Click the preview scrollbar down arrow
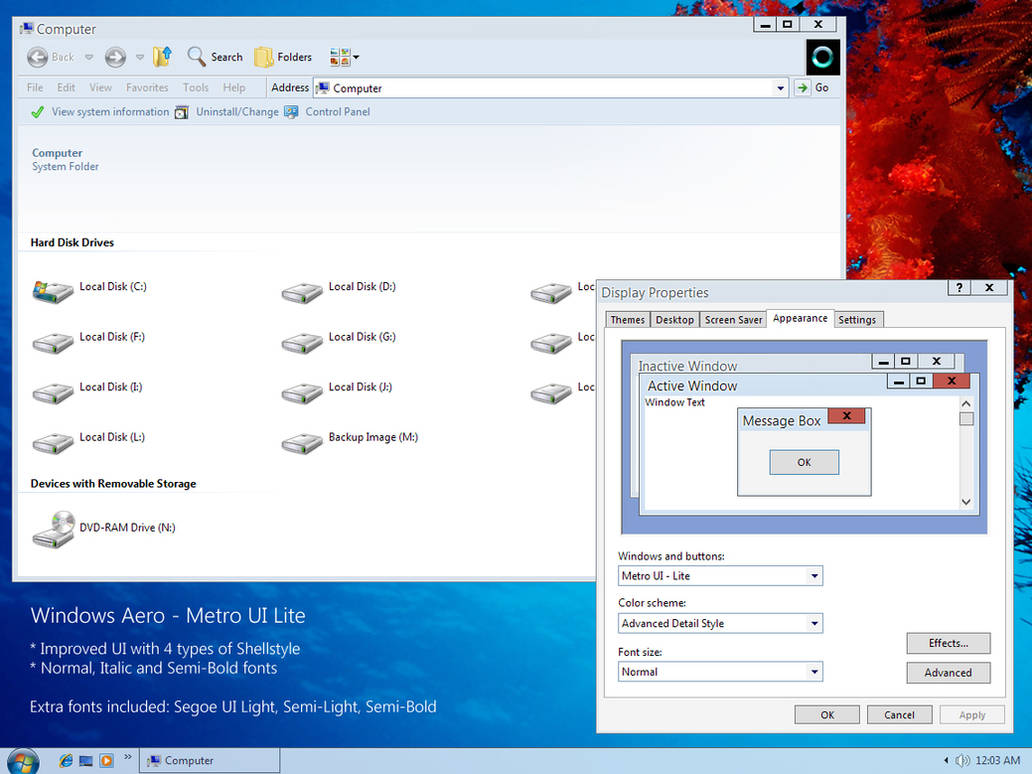Image resolution: width=1032 pixels, height=774 pixels. pyautogui.click(x=966, y=502)
